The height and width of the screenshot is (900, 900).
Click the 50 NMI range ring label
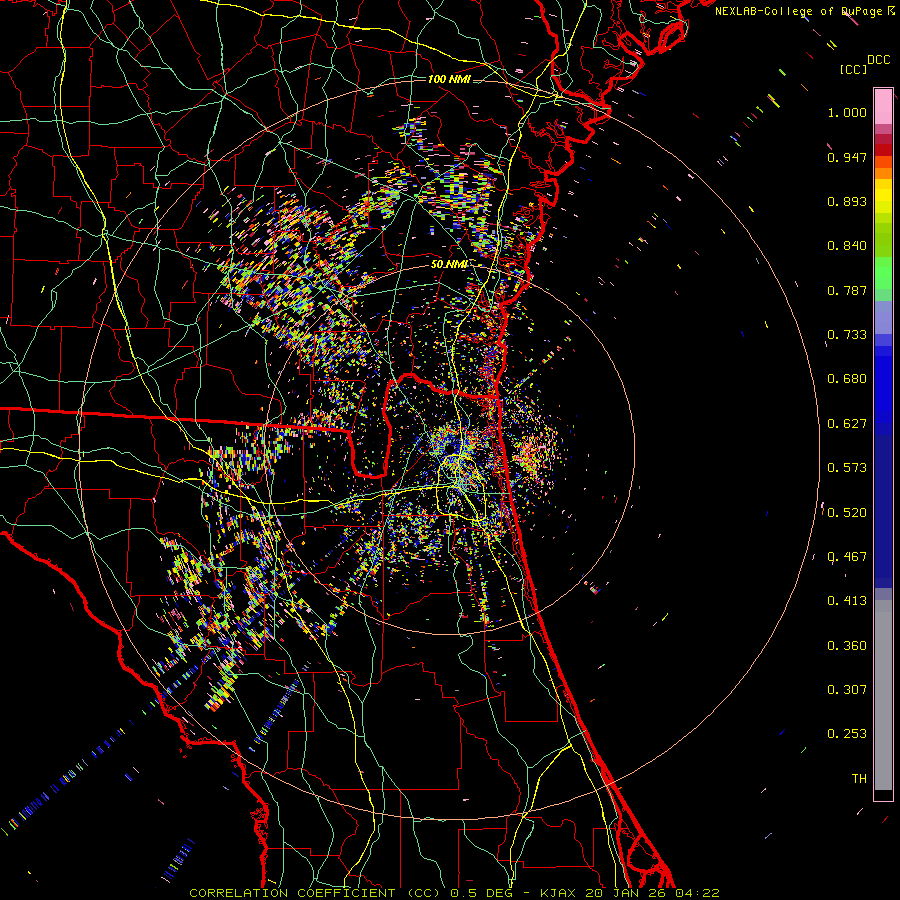pyautogui.click(x=449, y=265)
